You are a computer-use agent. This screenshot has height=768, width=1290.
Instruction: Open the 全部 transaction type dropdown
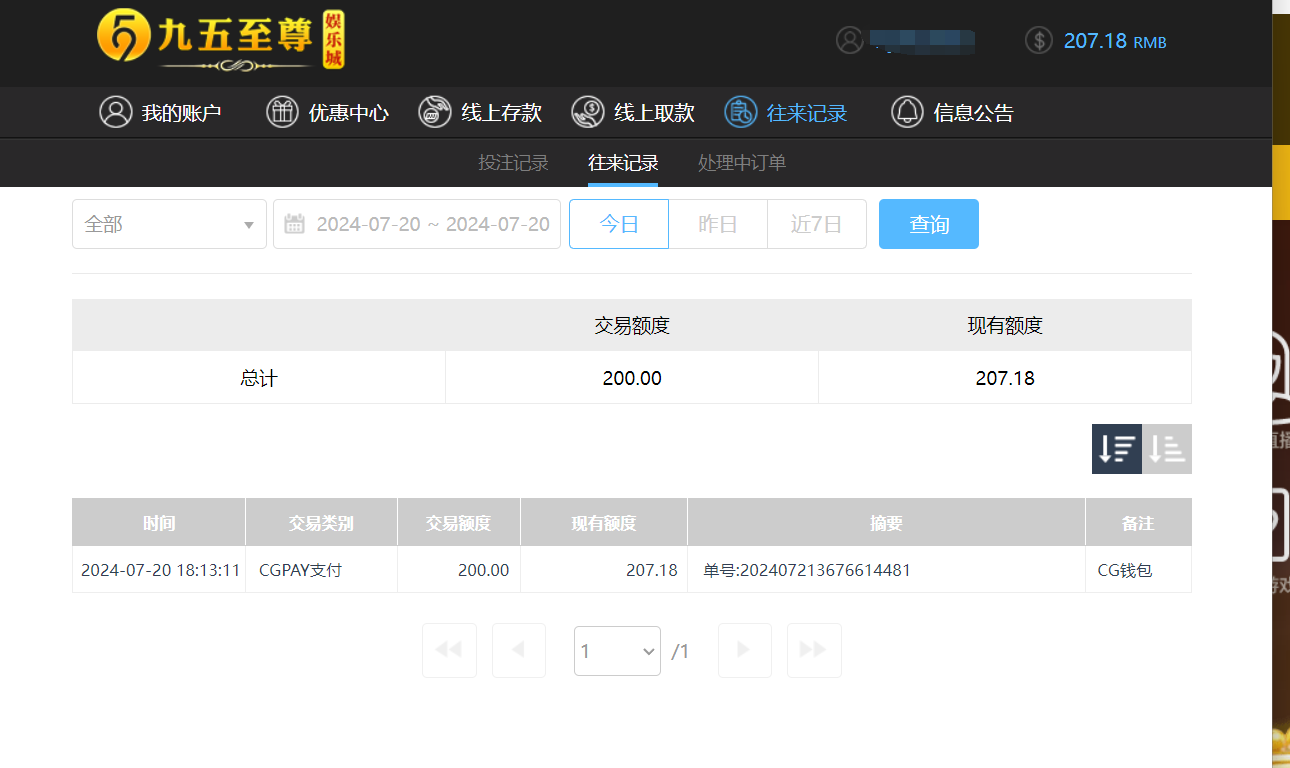pos(168,224)
